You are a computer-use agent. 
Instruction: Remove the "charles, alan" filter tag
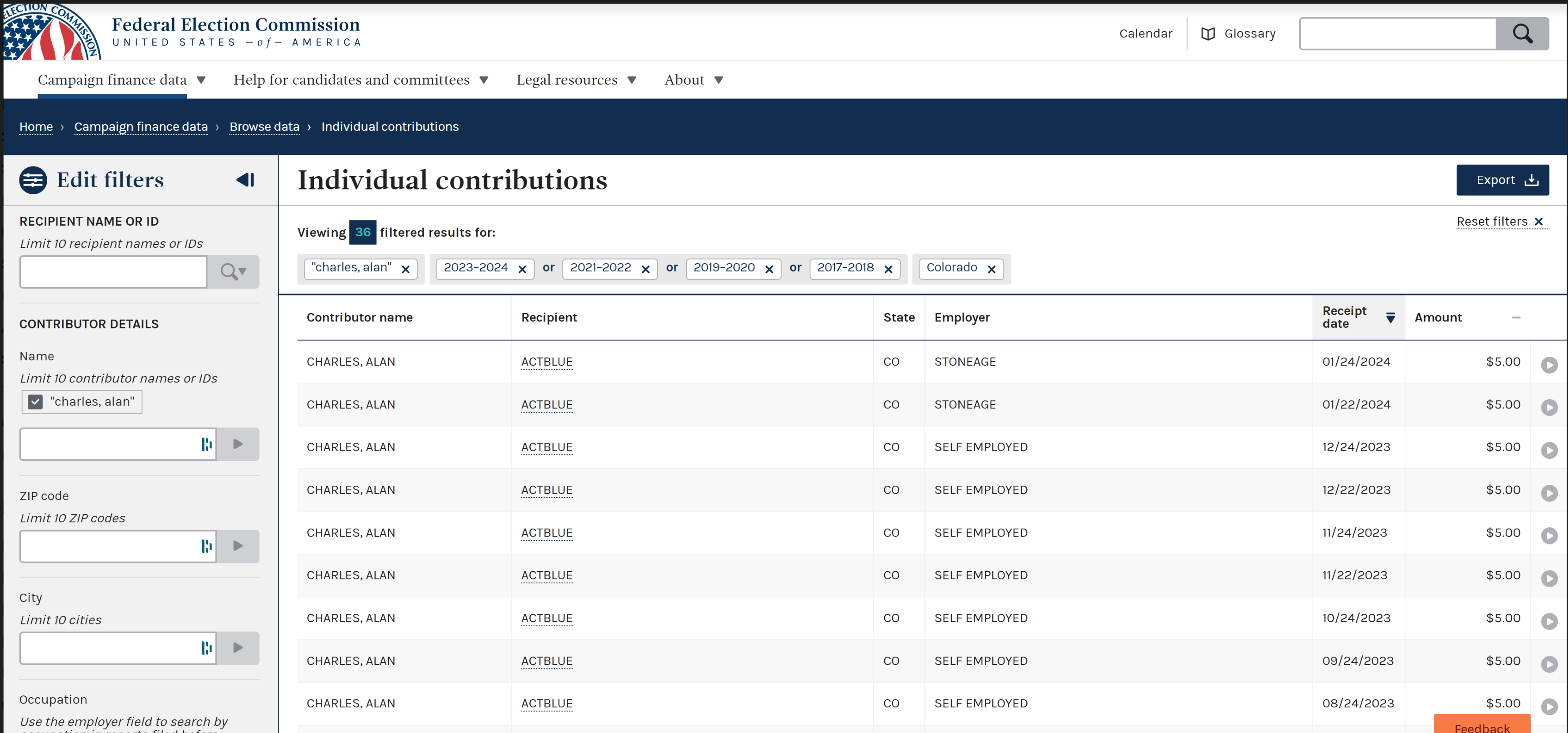point(405,269)
